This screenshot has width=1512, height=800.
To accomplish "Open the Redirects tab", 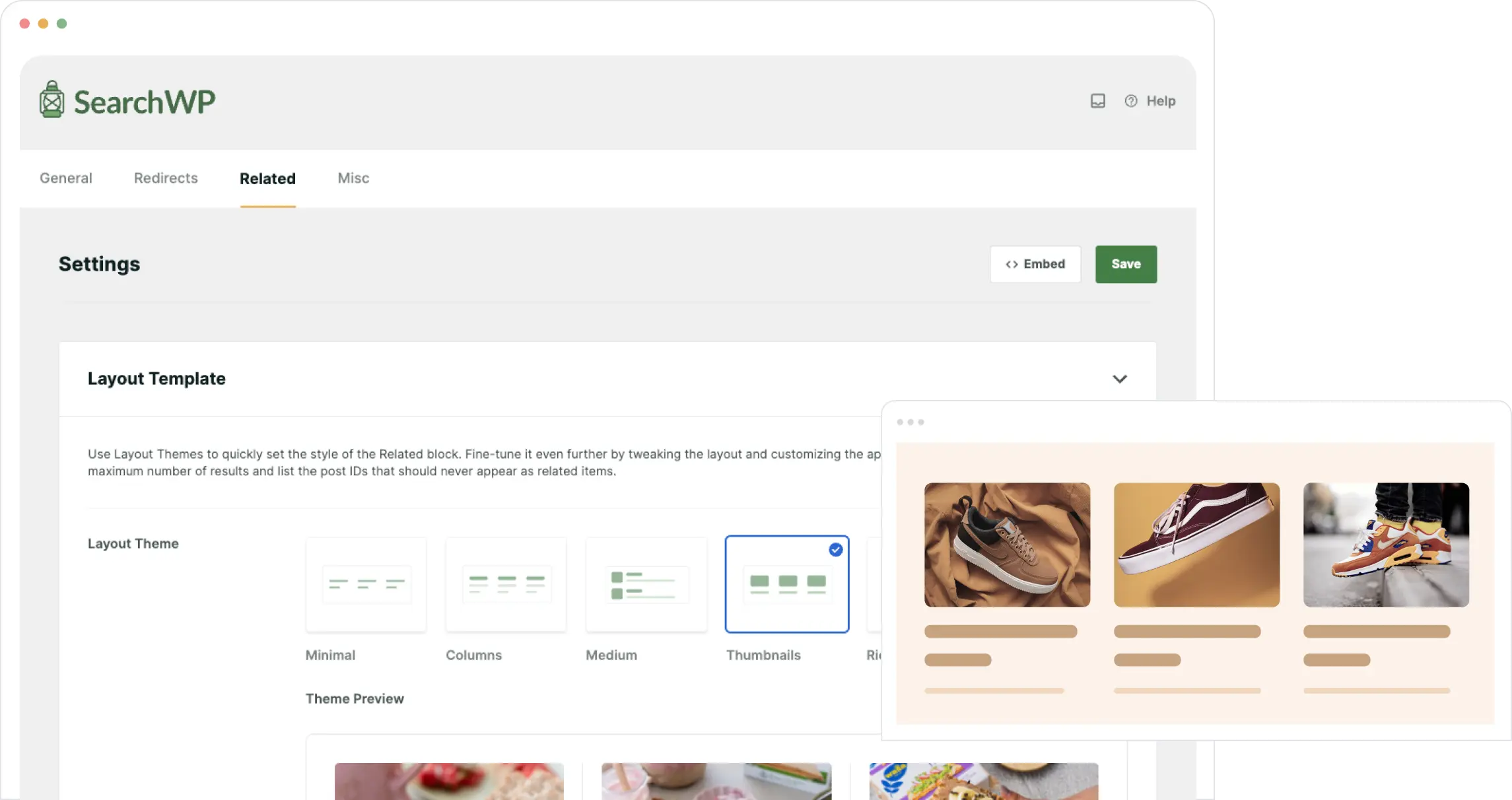I will click(165, 178).
